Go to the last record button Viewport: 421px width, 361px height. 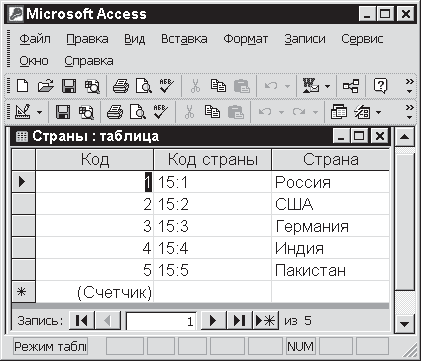coord(239,321)
